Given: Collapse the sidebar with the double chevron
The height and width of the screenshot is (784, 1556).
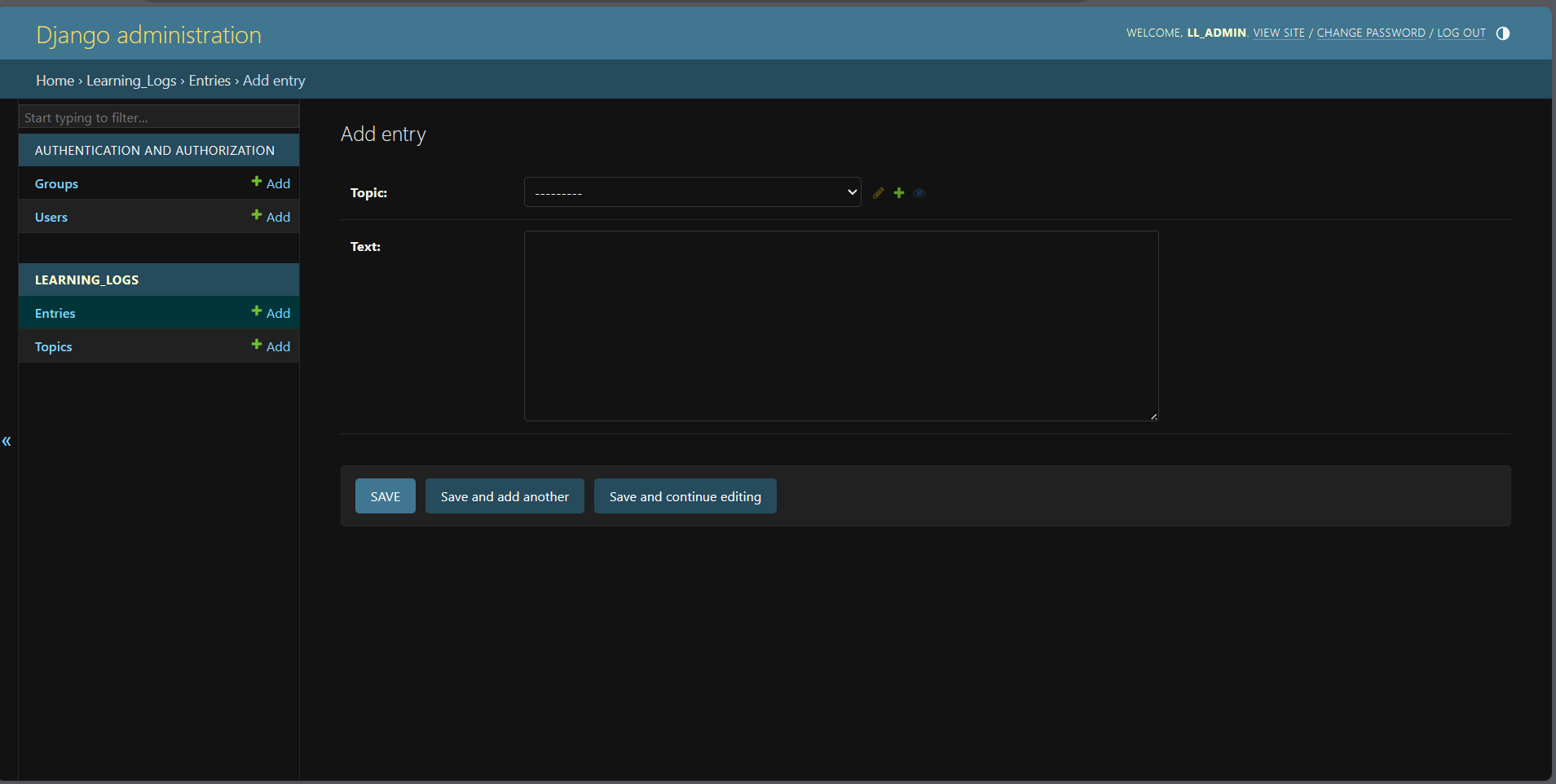Looking at the screenshot, I should [7, 441].
